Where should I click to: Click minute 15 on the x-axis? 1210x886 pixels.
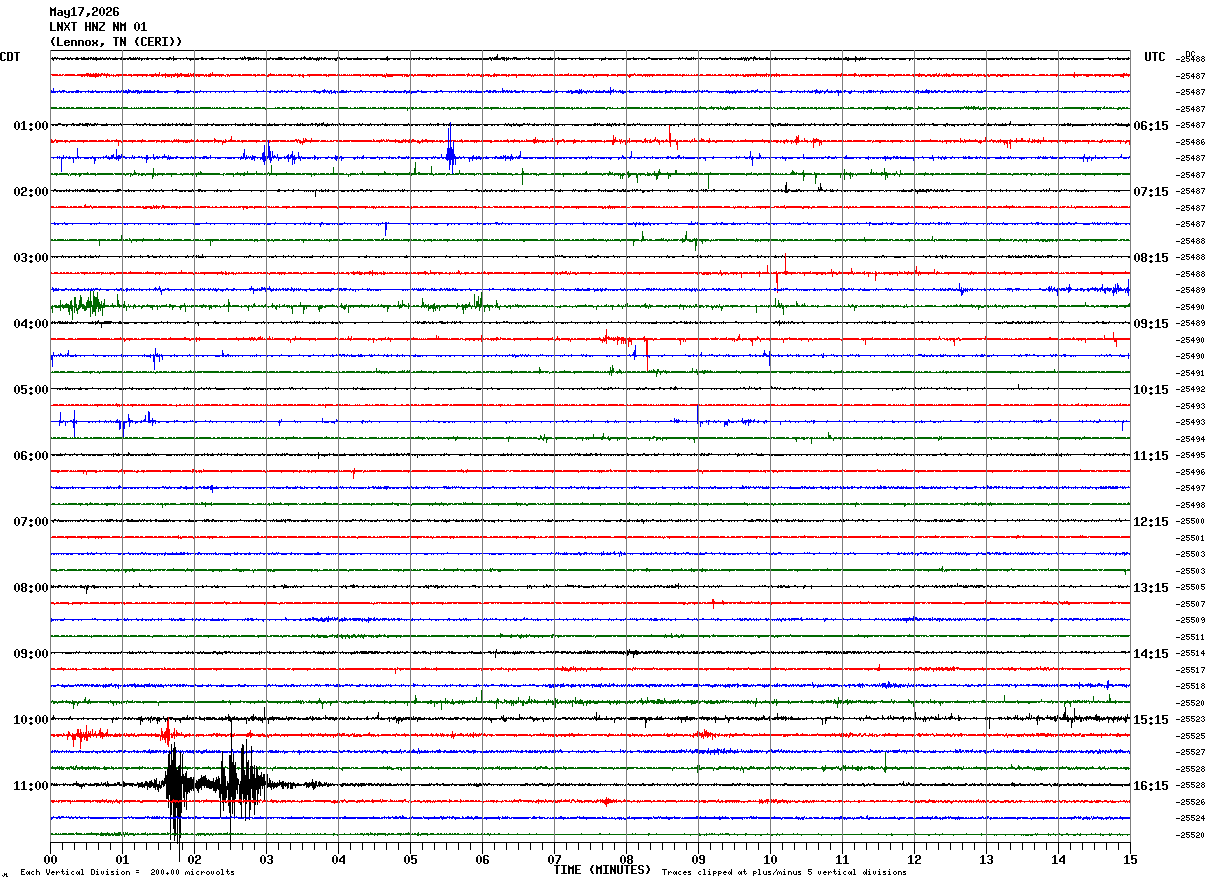(x=1130, y=858)
